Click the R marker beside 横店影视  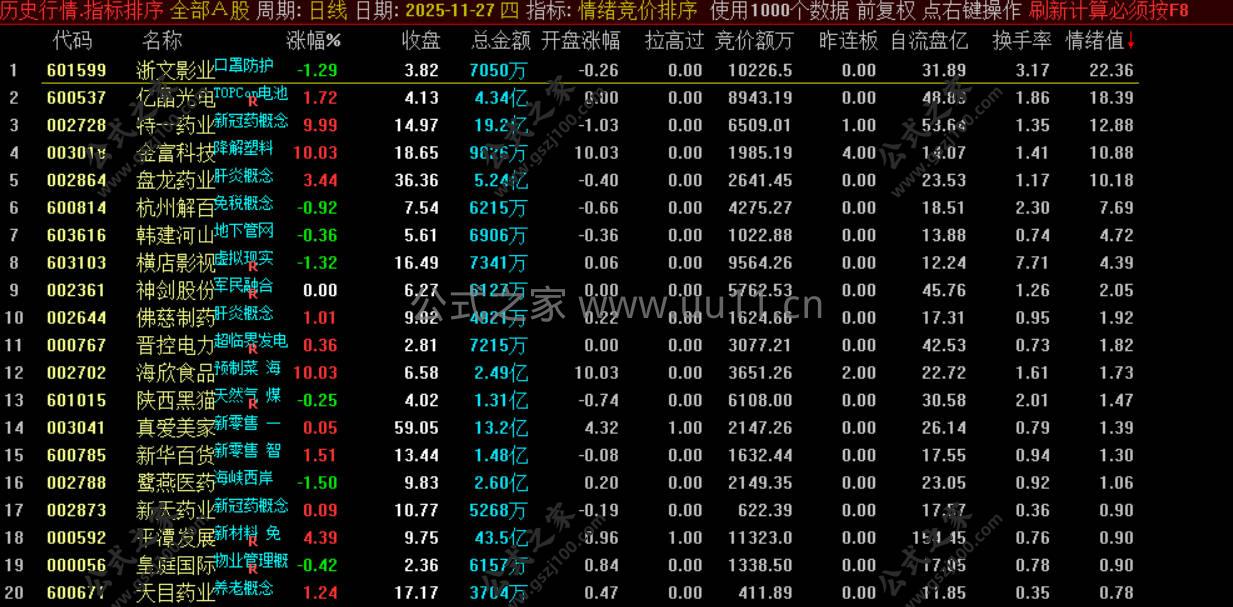pos(253,267)
